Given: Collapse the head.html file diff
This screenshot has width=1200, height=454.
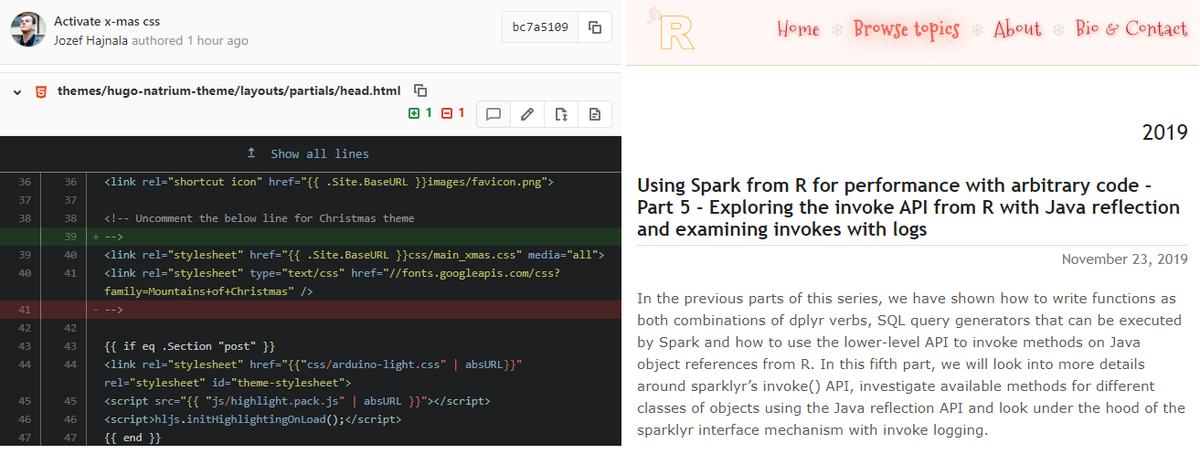Looking at the screenshot, I should (x=17, y=91).
